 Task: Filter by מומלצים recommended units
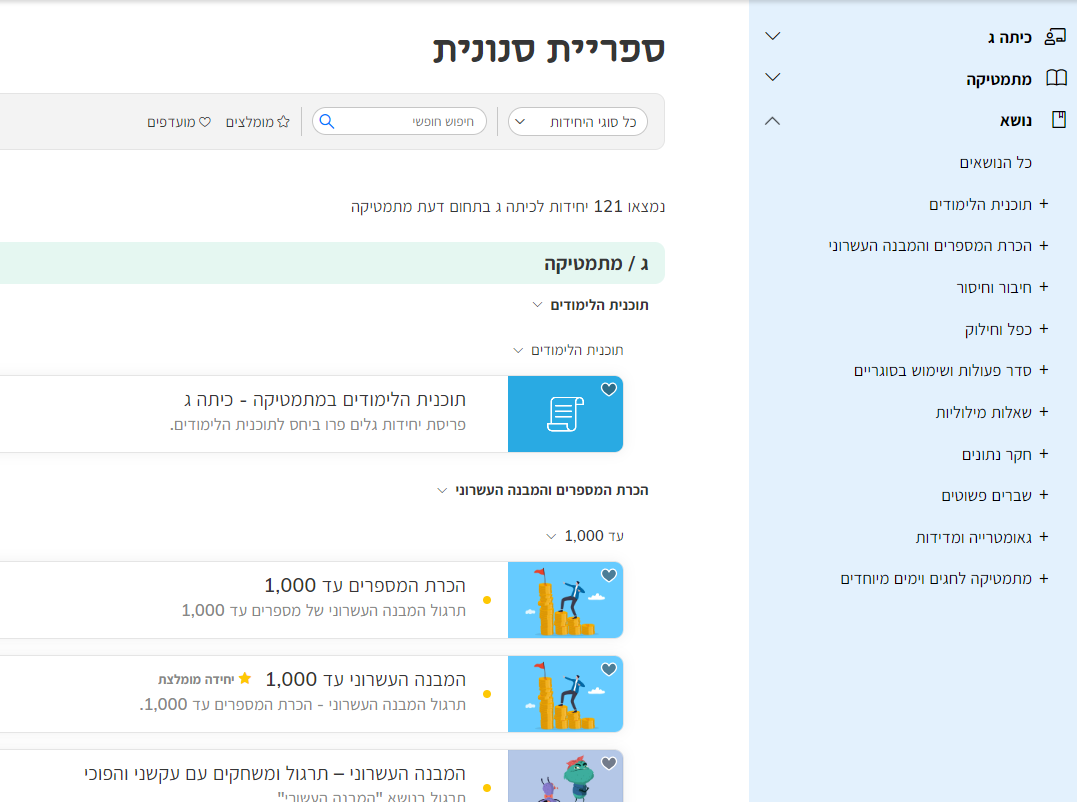point(258,122)
